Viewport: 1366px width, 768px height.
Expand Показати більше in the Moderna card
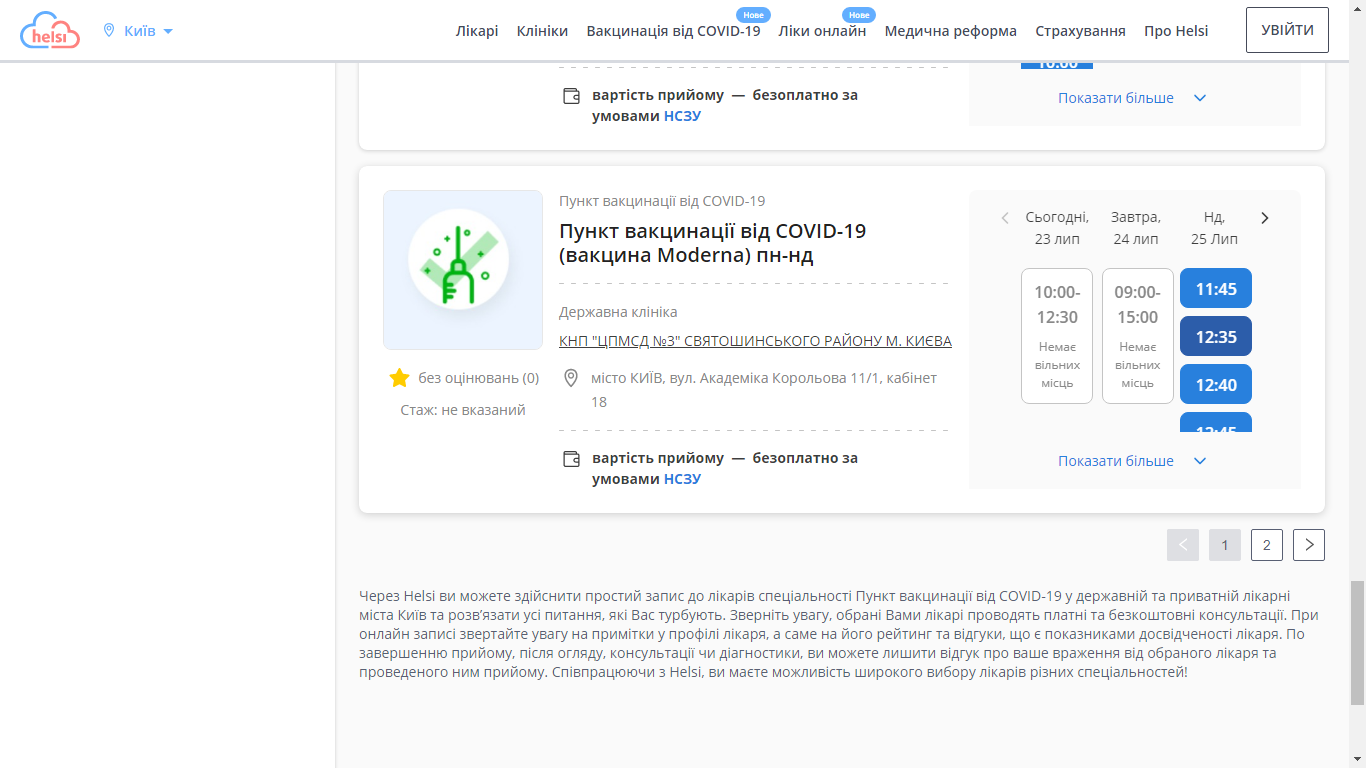[x=1116, y=461]
